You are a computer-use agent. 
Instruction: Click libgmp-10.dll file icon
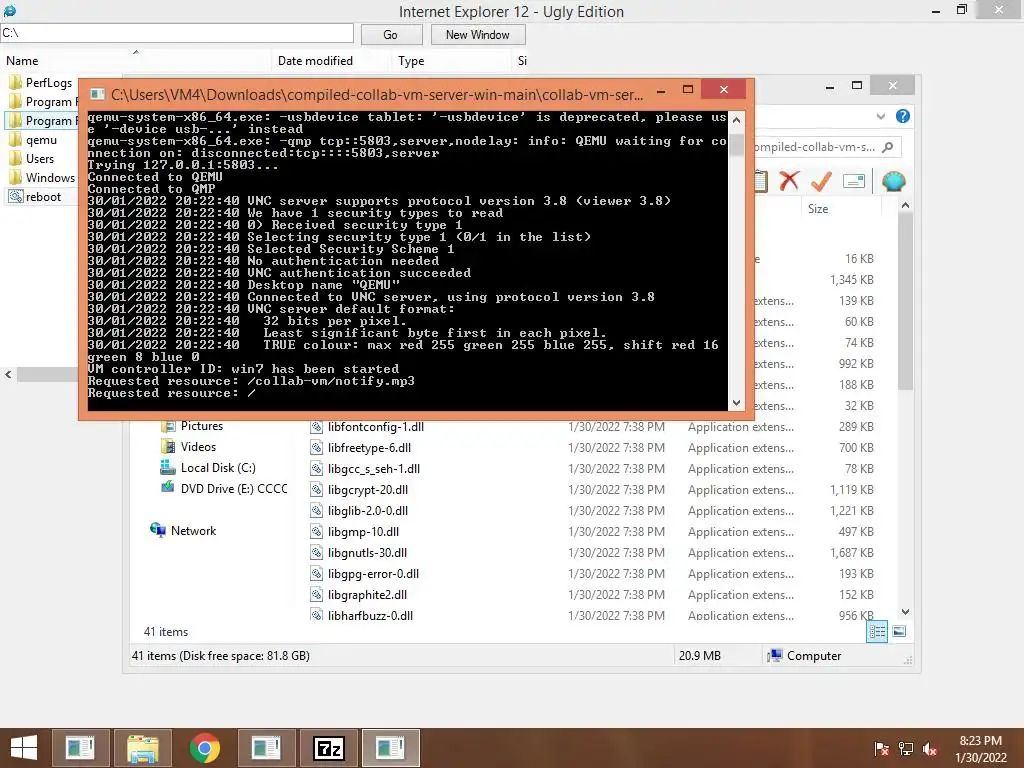pos(316,532)
